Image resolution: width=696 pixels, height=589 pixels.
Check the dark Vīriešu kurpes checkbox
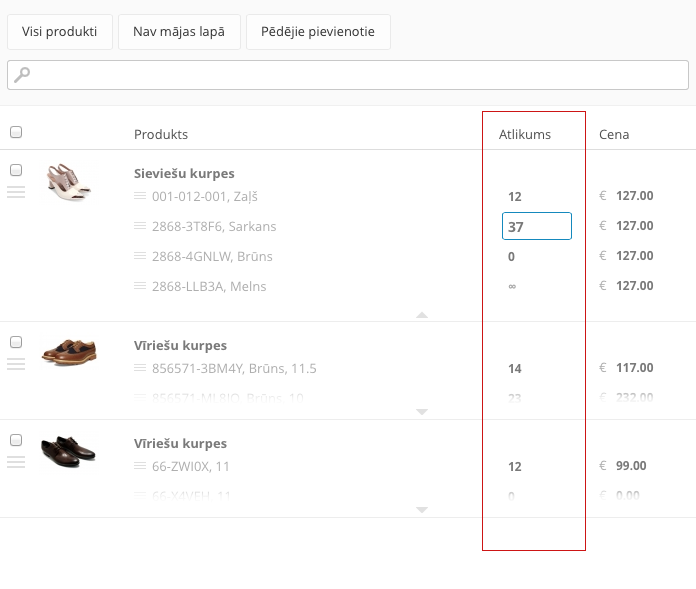pyautogui.click(x=16, y=440)
